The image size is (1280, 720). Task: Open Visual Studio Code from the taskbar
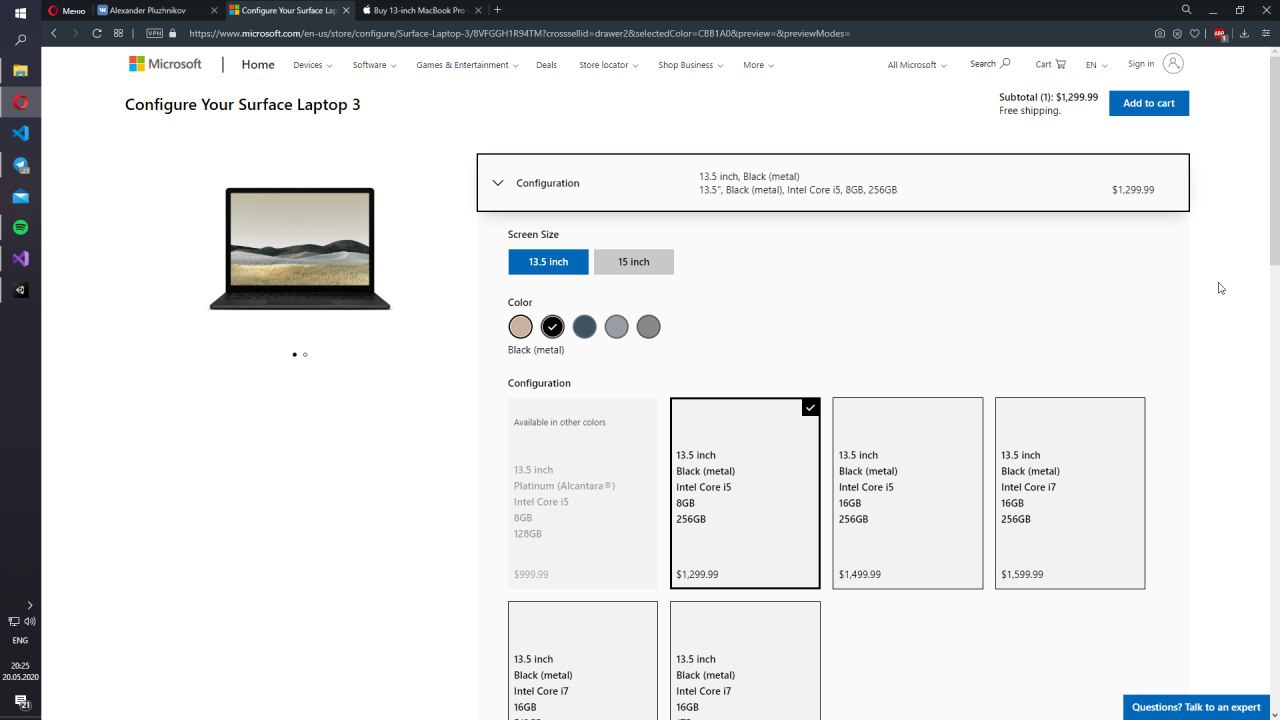pos(20,133)
